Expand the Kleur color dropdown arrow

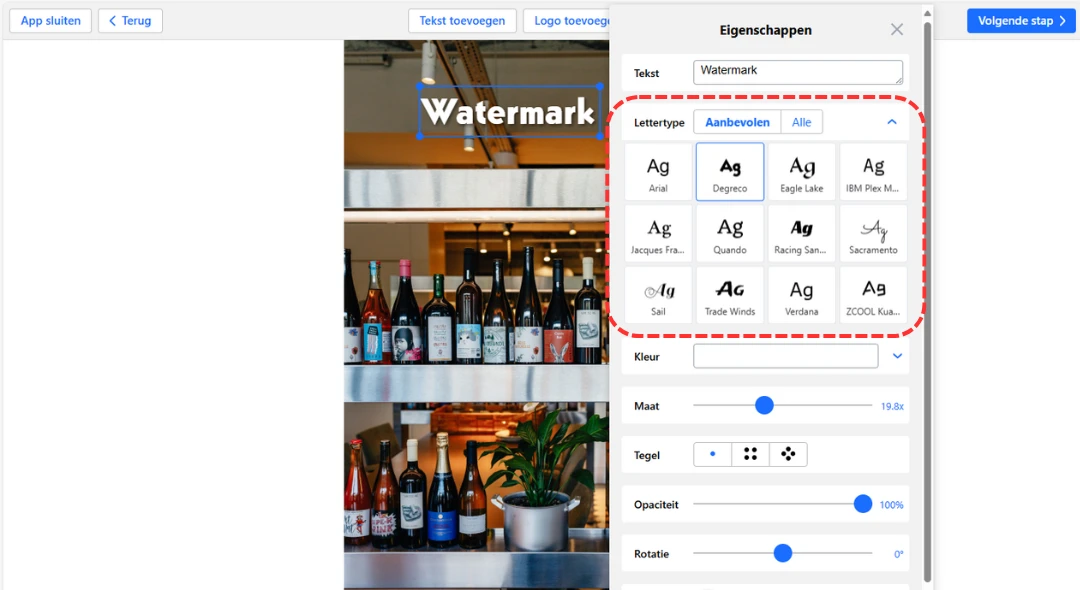pyautogui.click(x=897, y=356)
